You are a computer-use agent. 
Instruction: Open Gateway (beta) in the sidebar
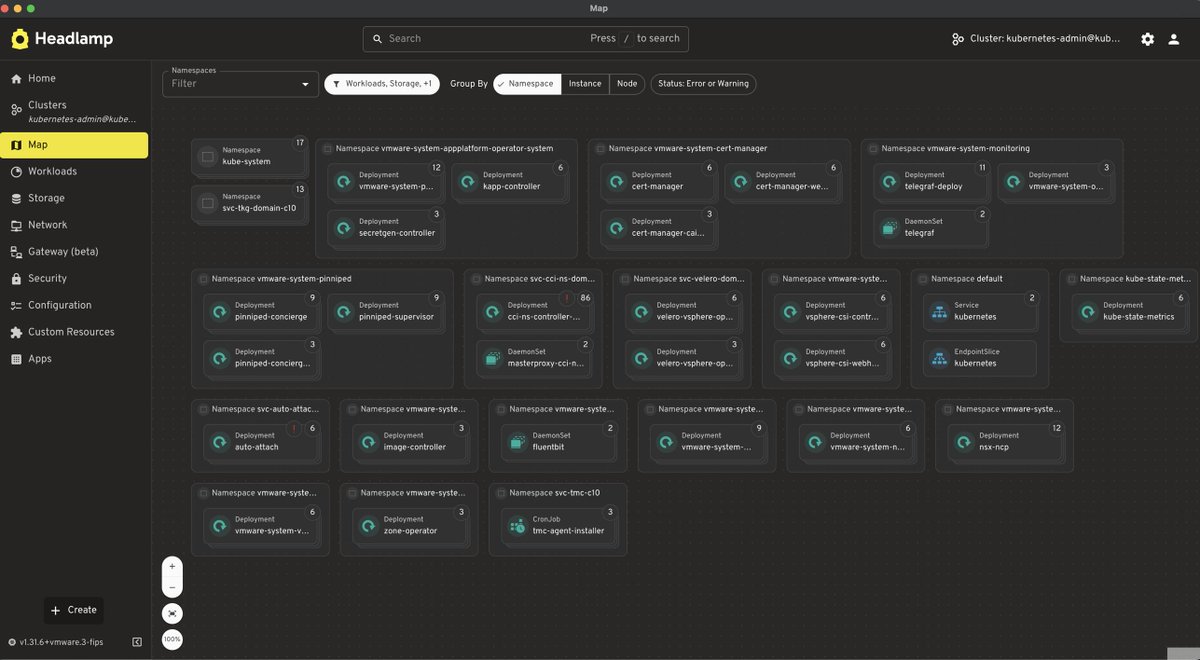tap(74, 252)
